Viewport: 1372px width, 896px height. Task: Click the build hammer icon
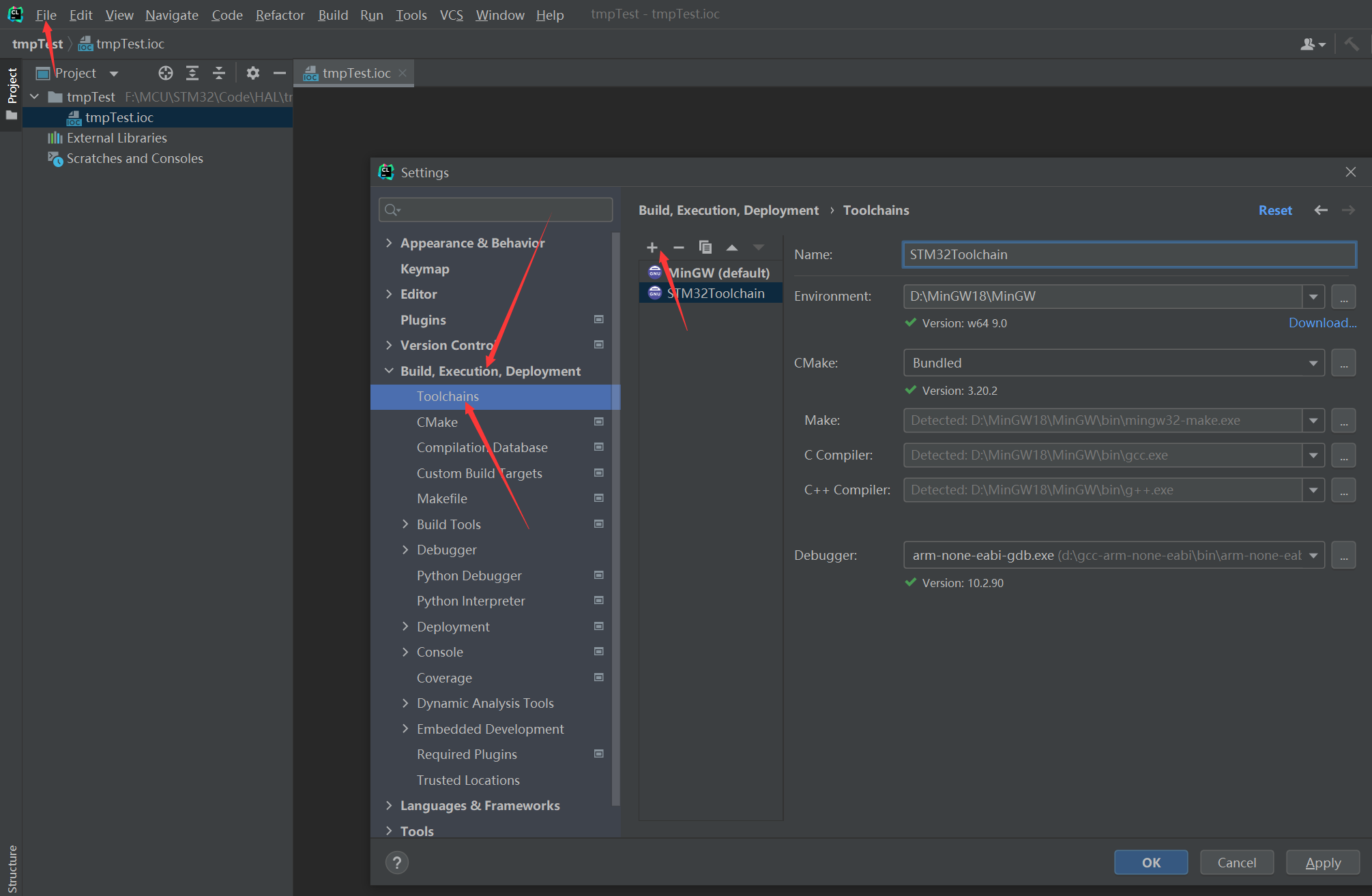[x=1351, y=44]
